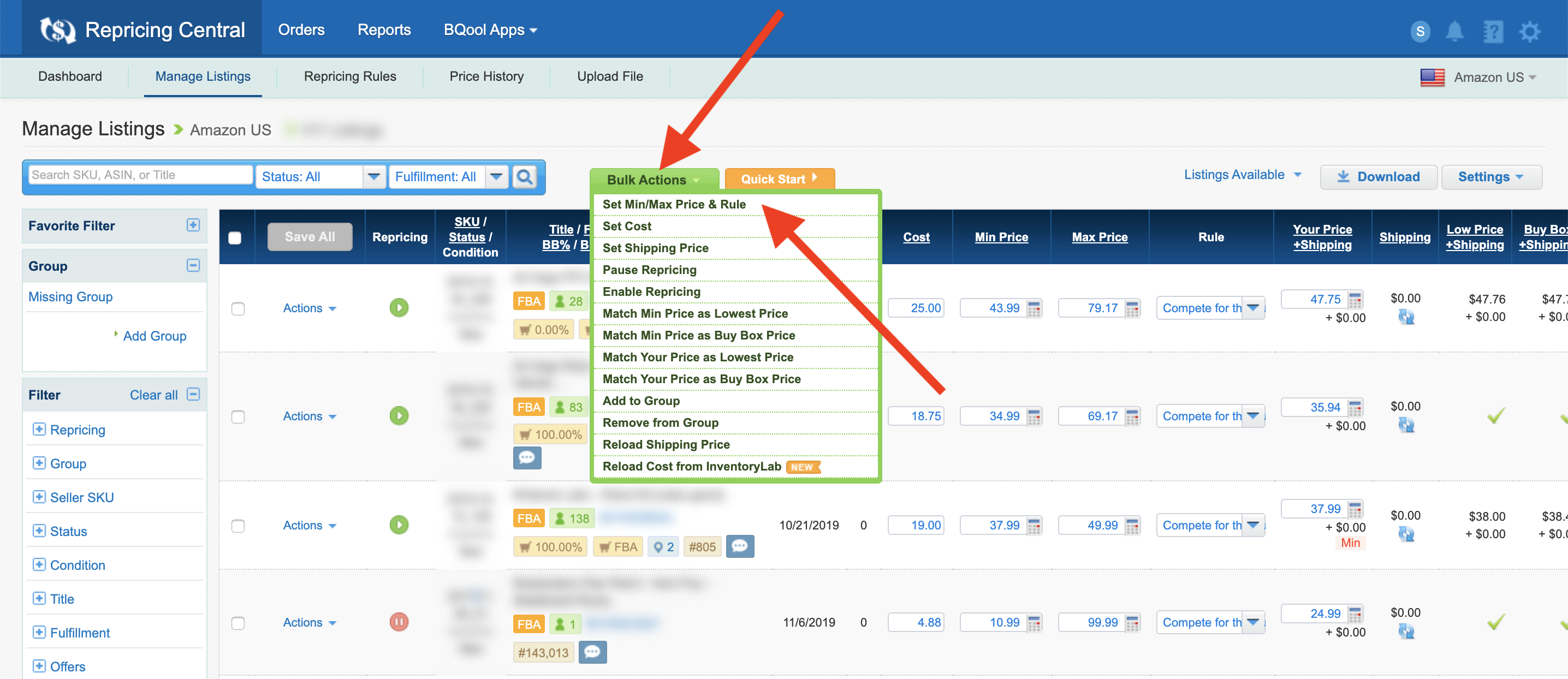This screenshot has height=679, width=1568.
Task: Click the Bulk Actions button
Action: tap(654, 180)
